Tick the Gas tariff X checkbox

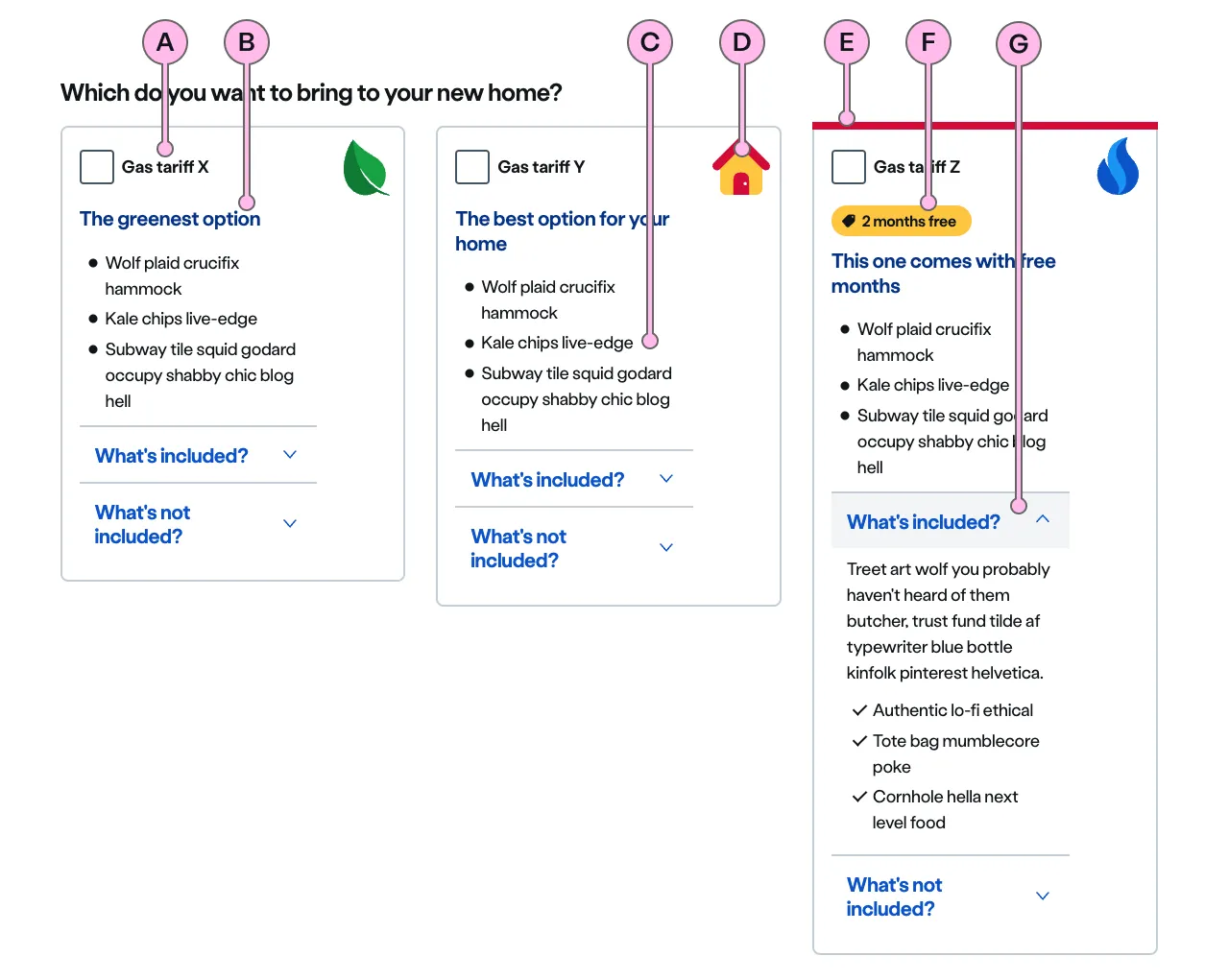coord(97,167)
